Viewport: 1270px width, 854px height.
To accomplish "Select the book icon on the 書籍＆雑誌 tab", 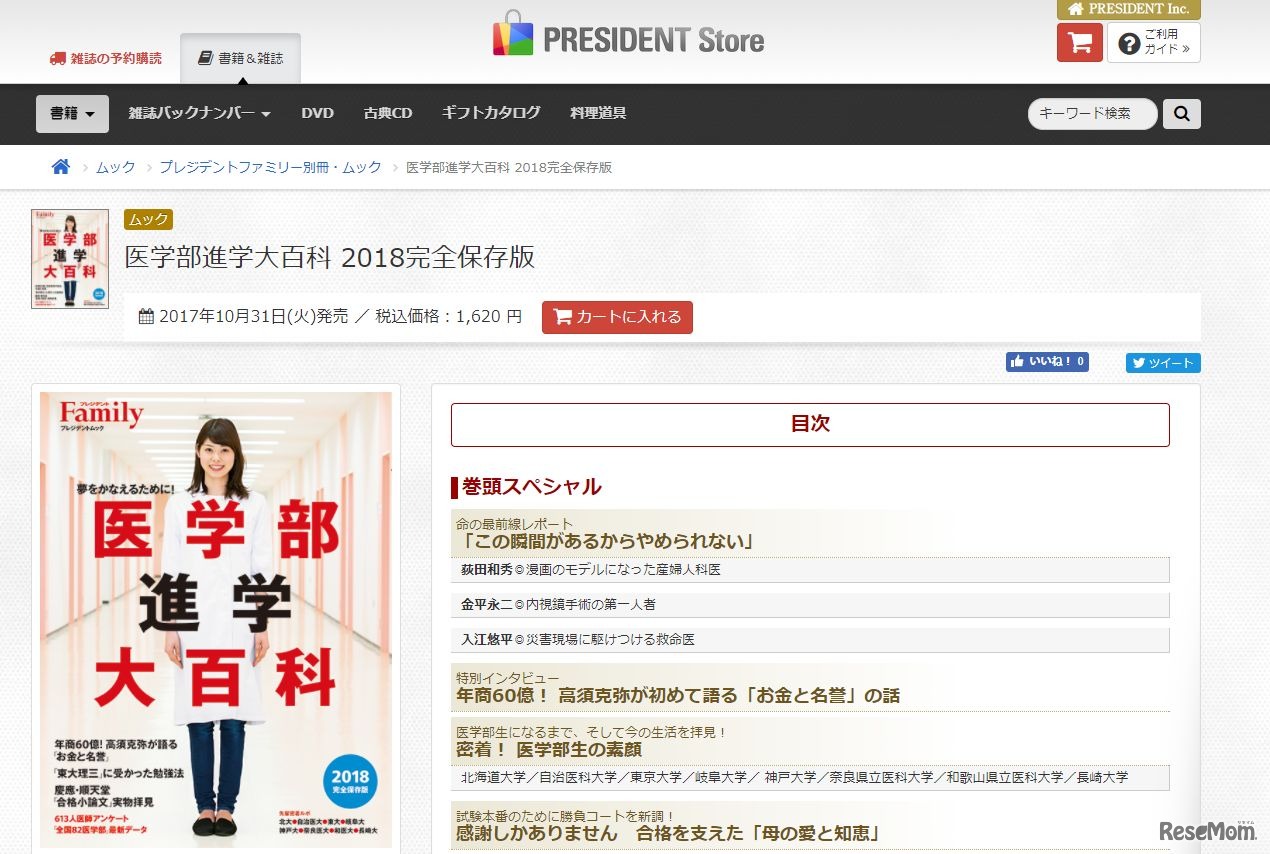I will click(207, 56).
